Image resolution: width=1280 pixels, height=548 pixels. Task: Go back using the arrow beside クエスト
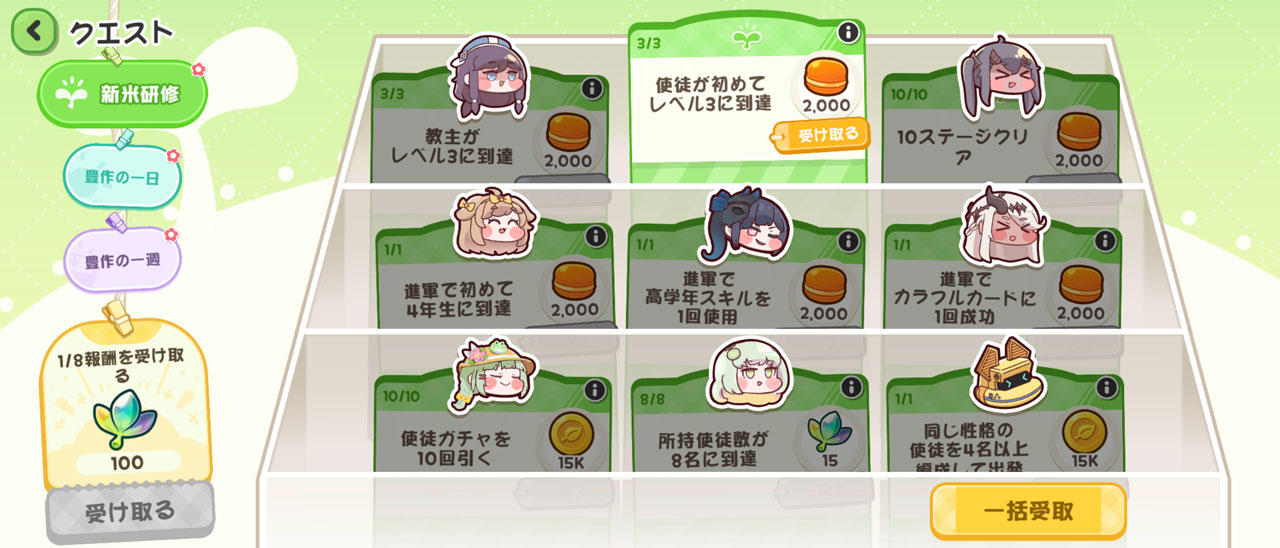click(34, 31)
